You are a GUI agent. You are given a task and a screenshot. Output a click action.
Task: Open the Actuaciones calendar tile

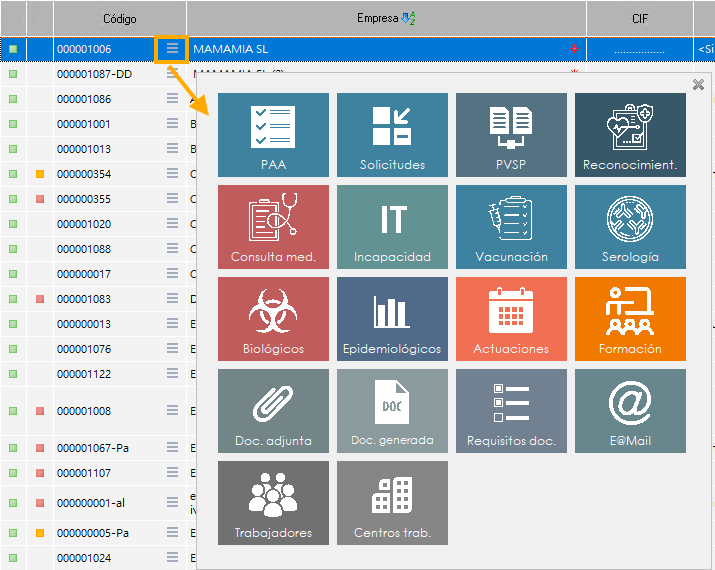point(511,319)
